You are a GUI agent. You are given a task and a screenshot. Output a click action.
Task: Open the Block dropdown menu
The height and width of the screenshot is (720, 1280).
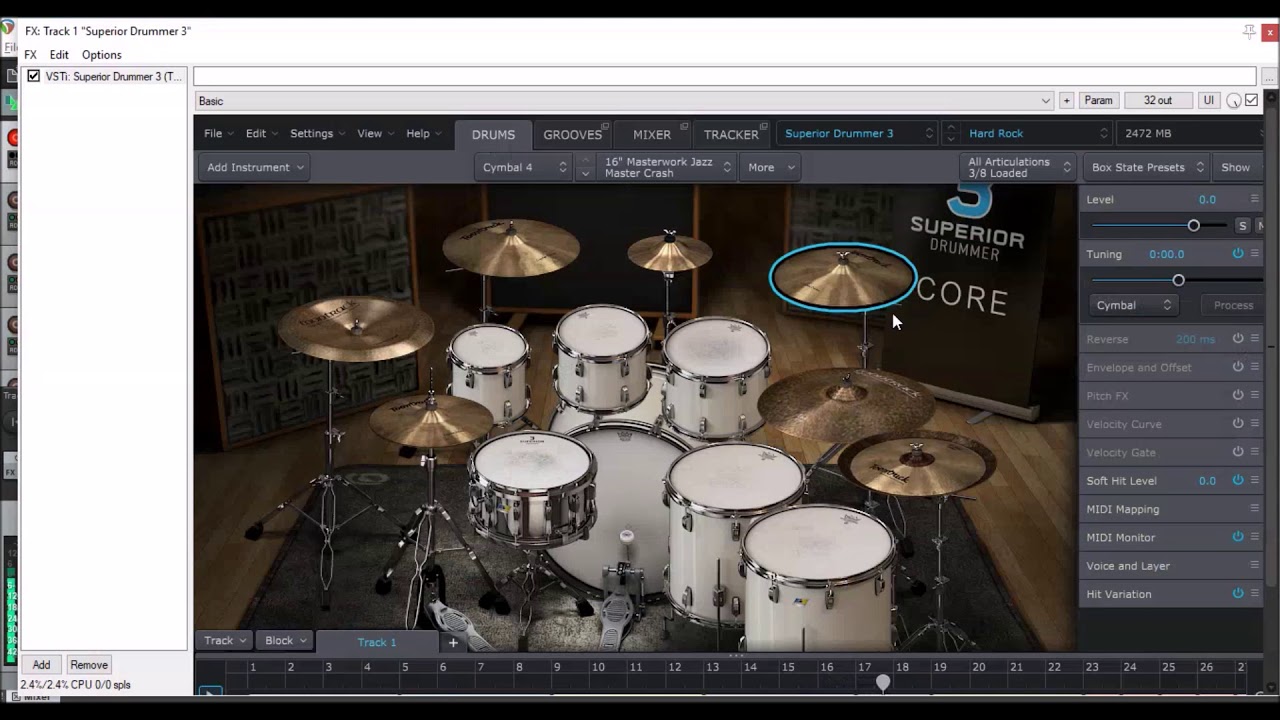(286, 640)
